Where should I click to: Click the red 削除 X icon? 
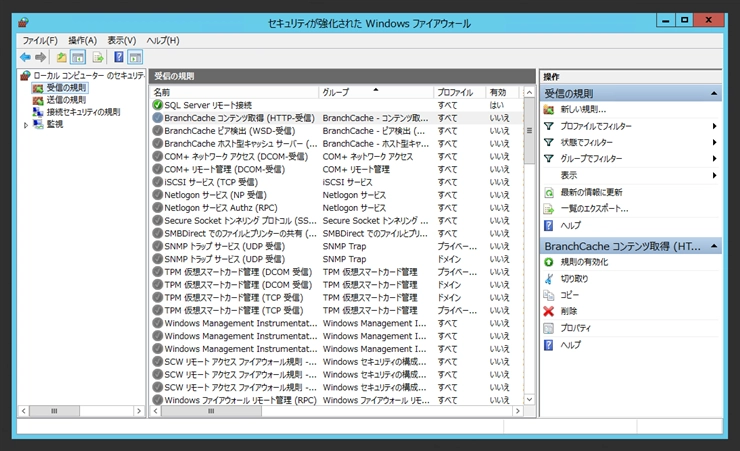pos(548,311)
